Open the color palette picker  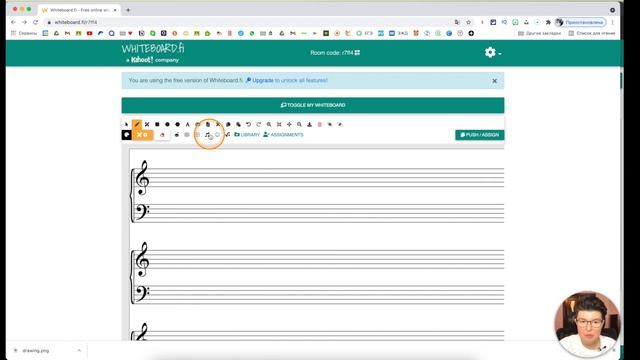click(x=127, y=135)
